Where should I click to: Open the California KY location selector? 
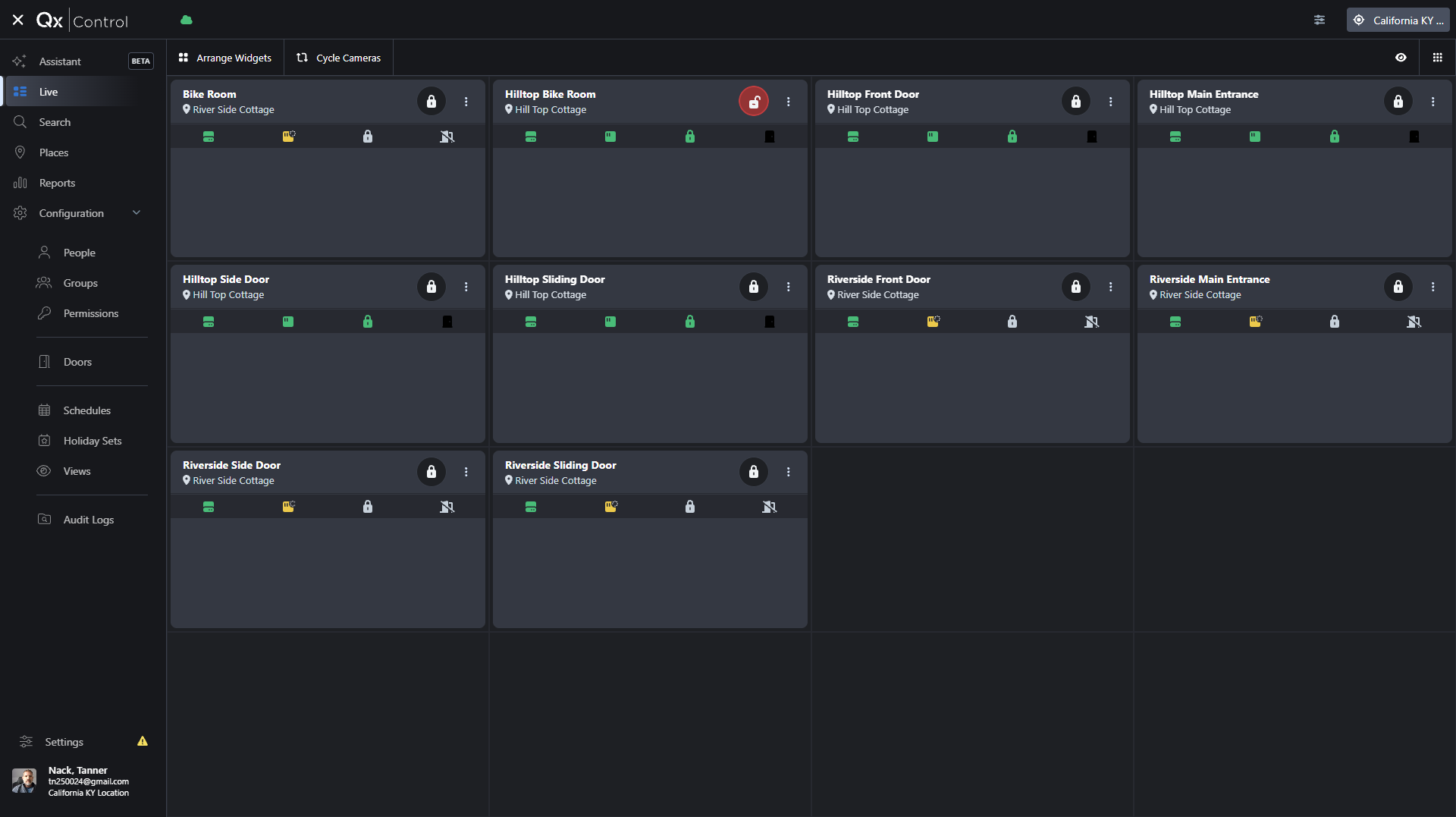[1398, 20]
